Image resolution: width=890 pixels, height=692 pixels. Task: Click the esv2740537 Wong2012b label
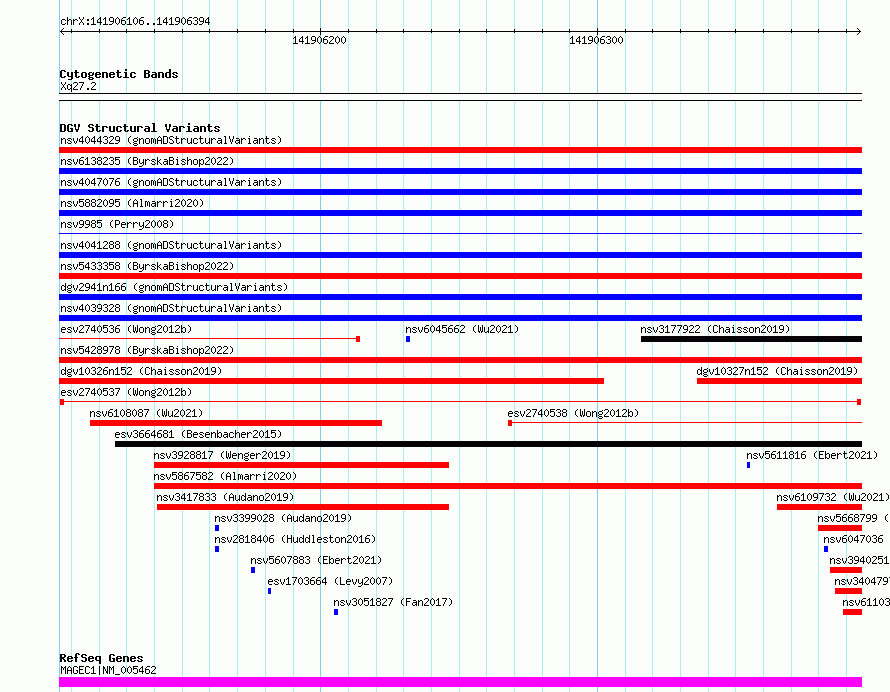[126, 392]
